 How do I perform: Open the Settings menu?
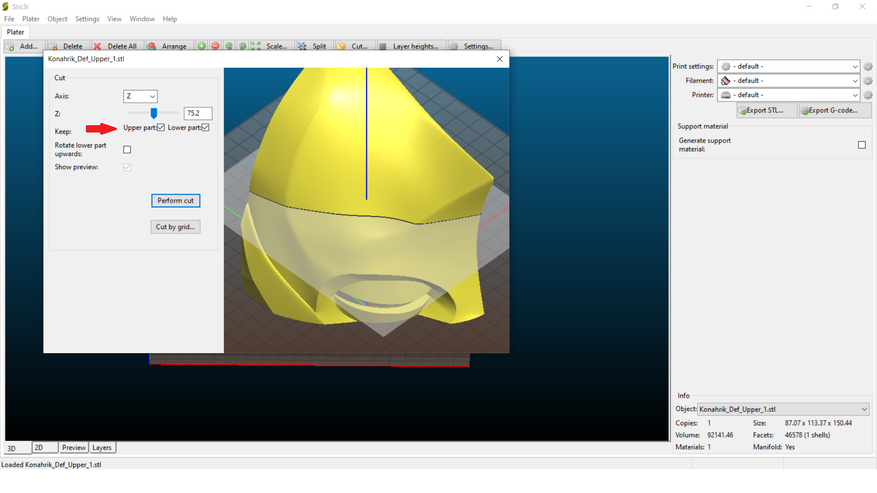[87, 19]
